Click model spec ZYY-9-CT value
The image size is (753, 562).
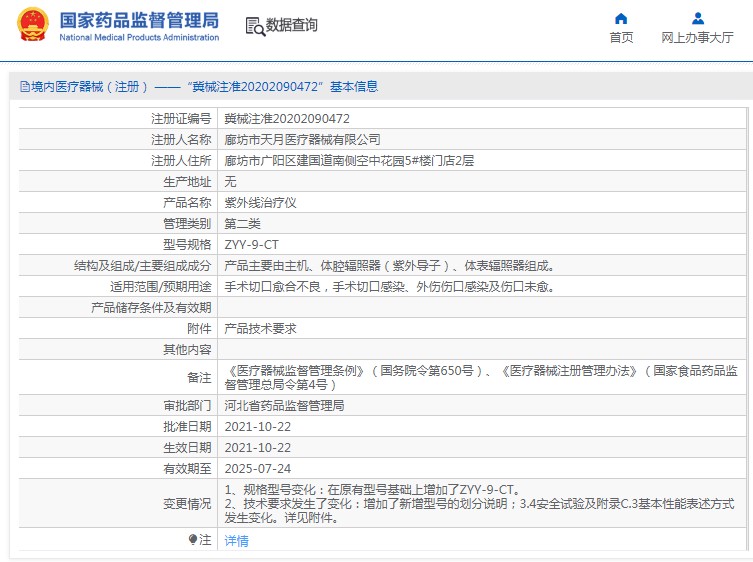pos(252,245)
